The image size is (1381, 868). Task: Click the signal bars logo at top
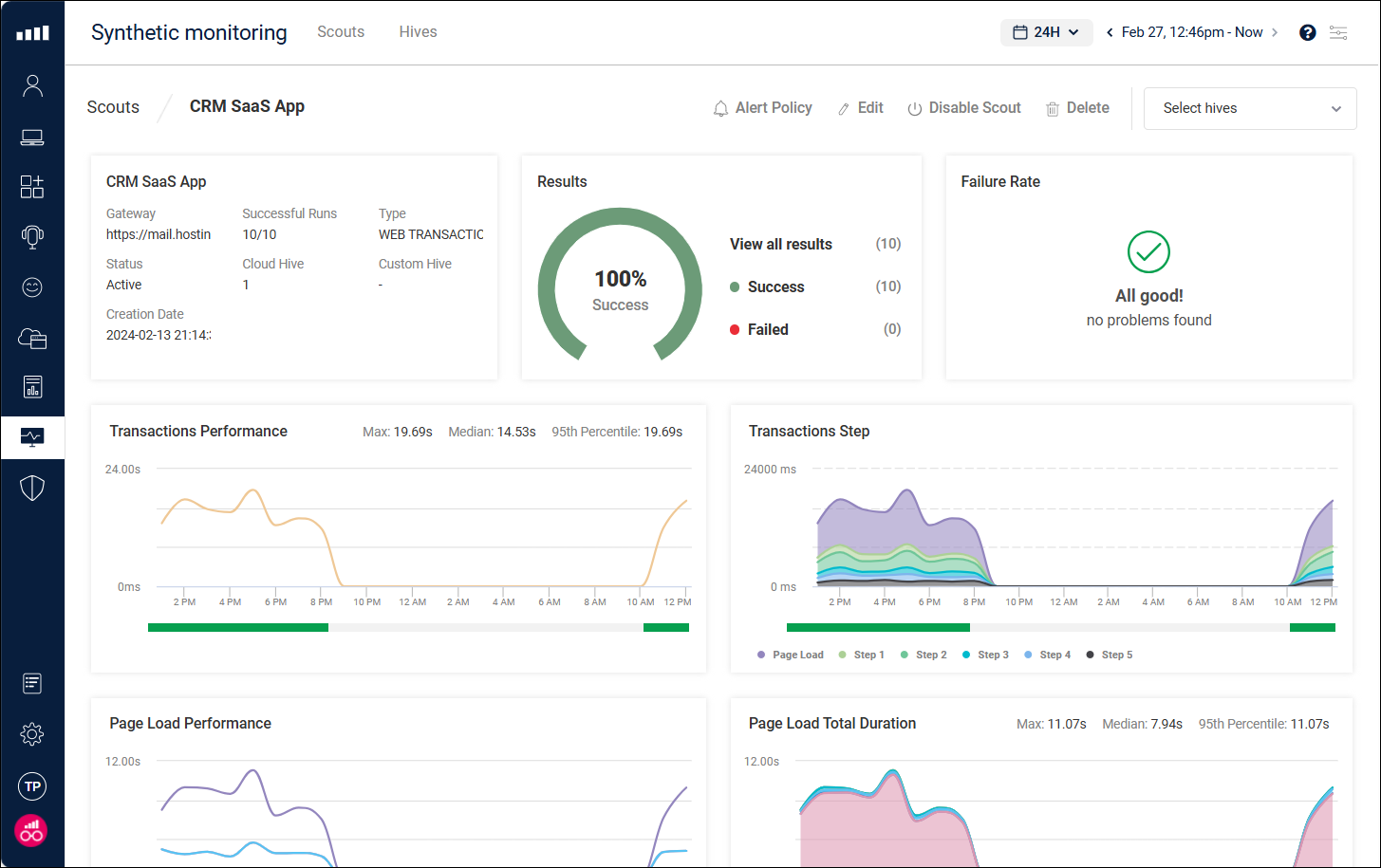32,33
